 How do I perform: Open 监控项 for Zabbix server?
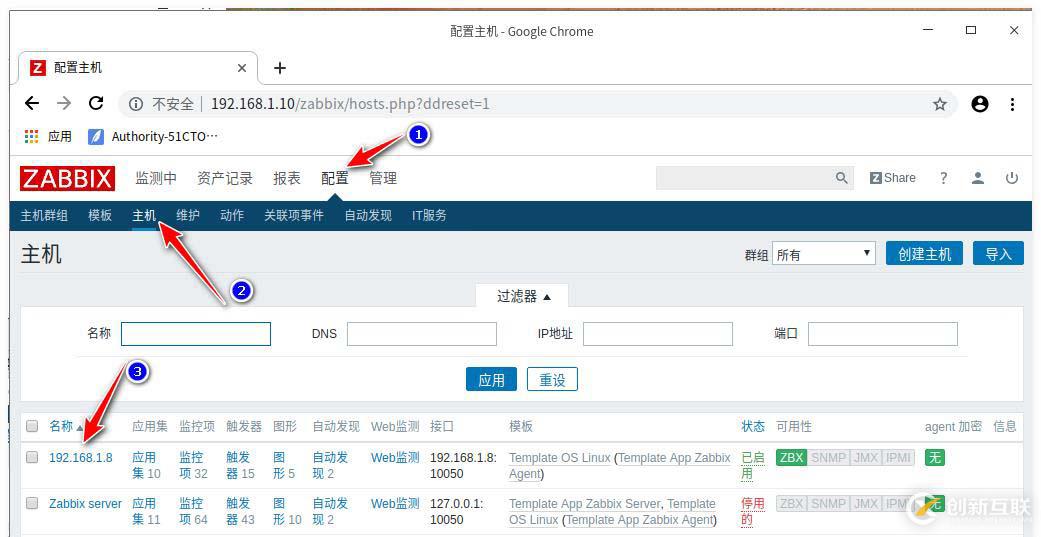pyautogui.click(x=191, y=511)
